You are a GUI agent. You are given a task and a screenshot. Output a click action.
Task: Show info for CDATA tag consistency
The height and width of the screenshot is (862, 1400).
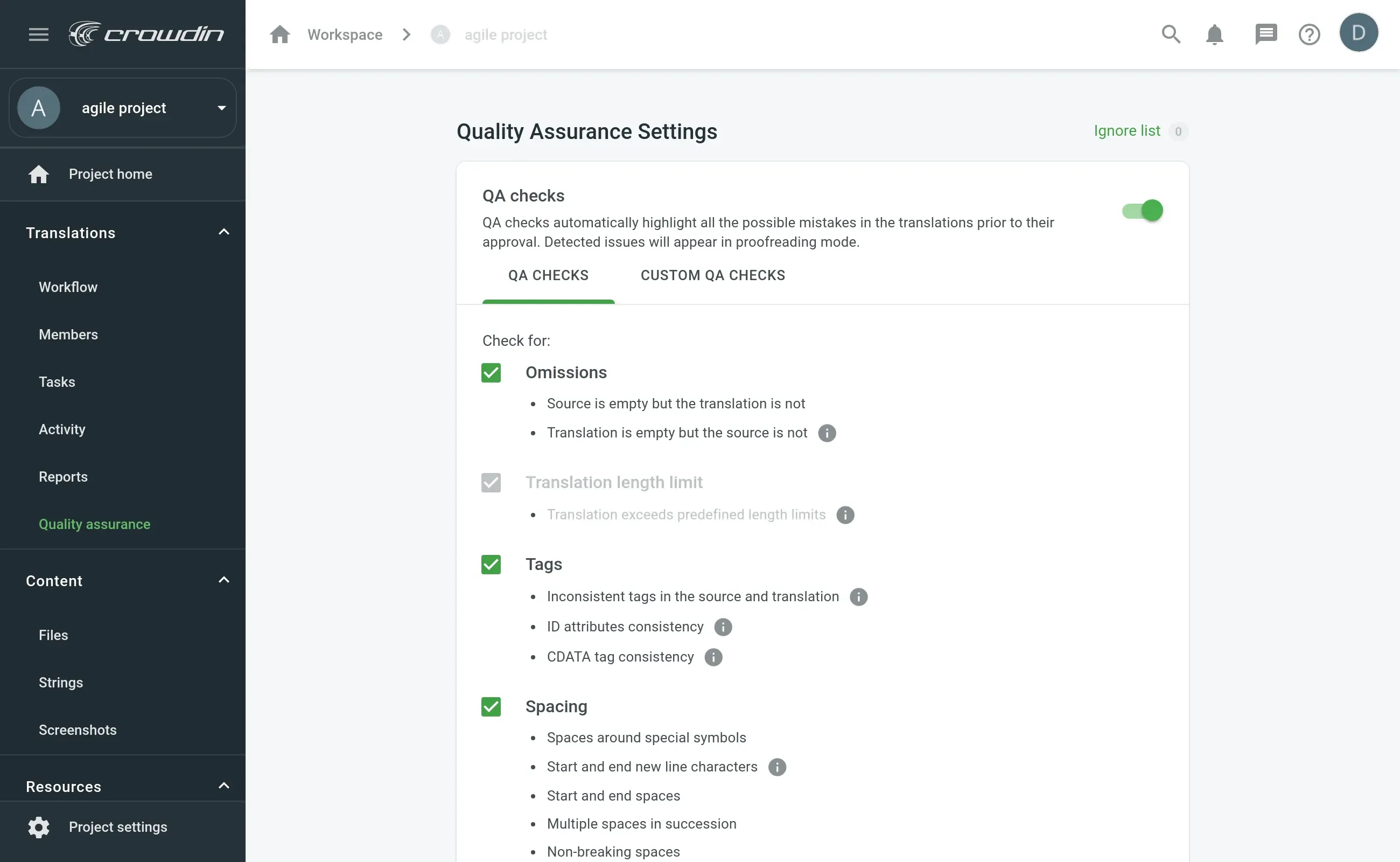713,657
